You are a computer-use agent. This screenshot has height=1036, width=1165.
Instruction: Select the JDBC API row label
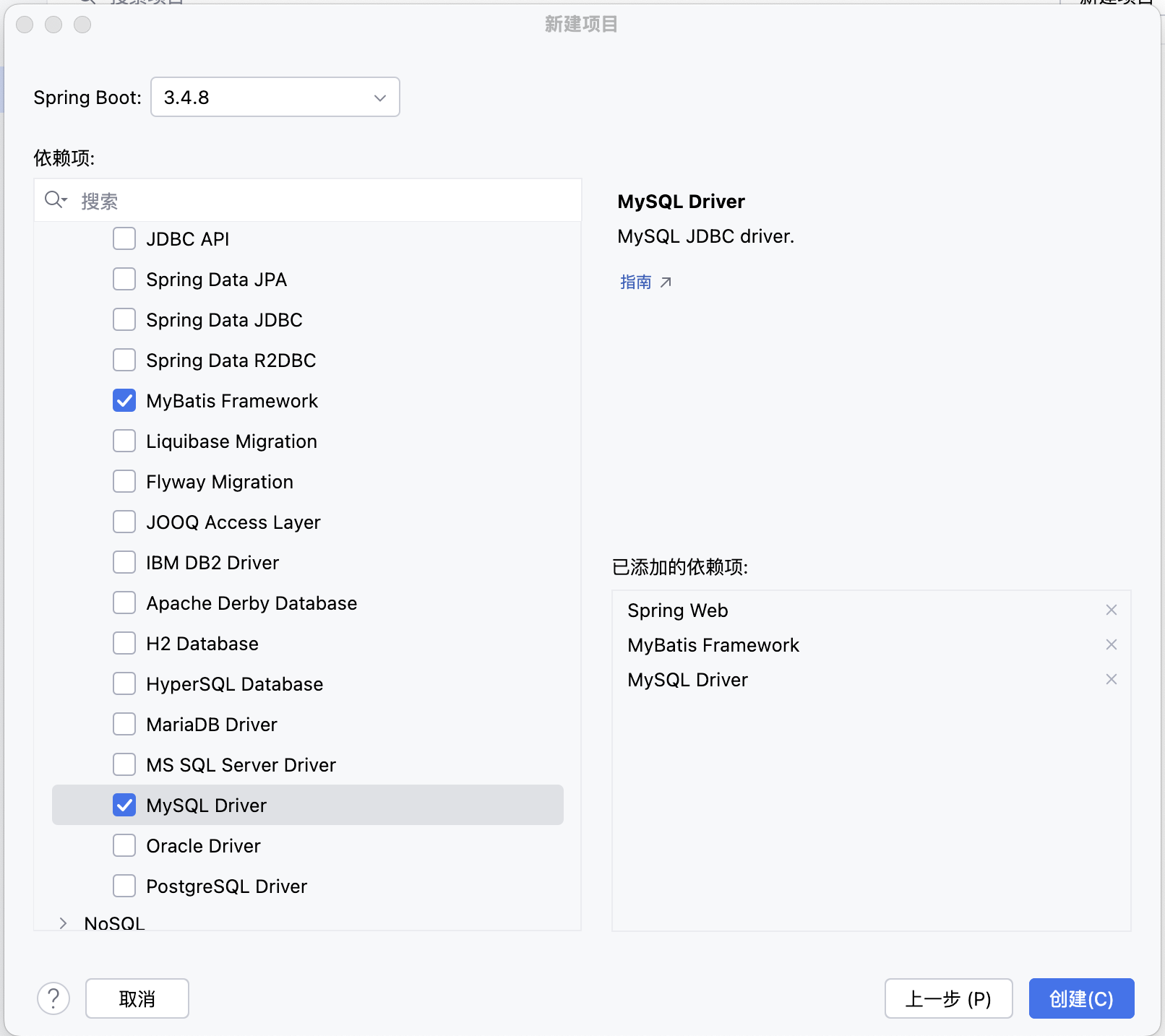(x=187, y=239)
